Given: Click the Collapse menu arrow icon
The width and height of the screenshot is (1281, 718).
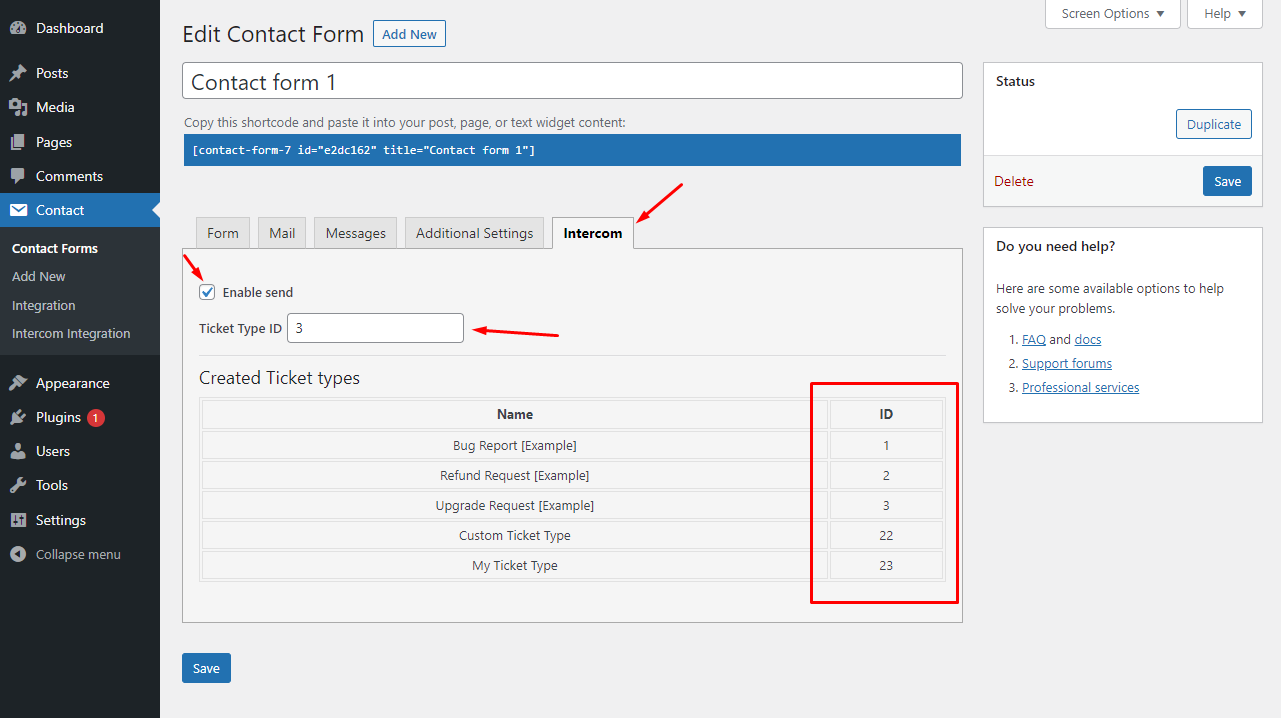Looking at the screenshot, I should pos(18,554).
